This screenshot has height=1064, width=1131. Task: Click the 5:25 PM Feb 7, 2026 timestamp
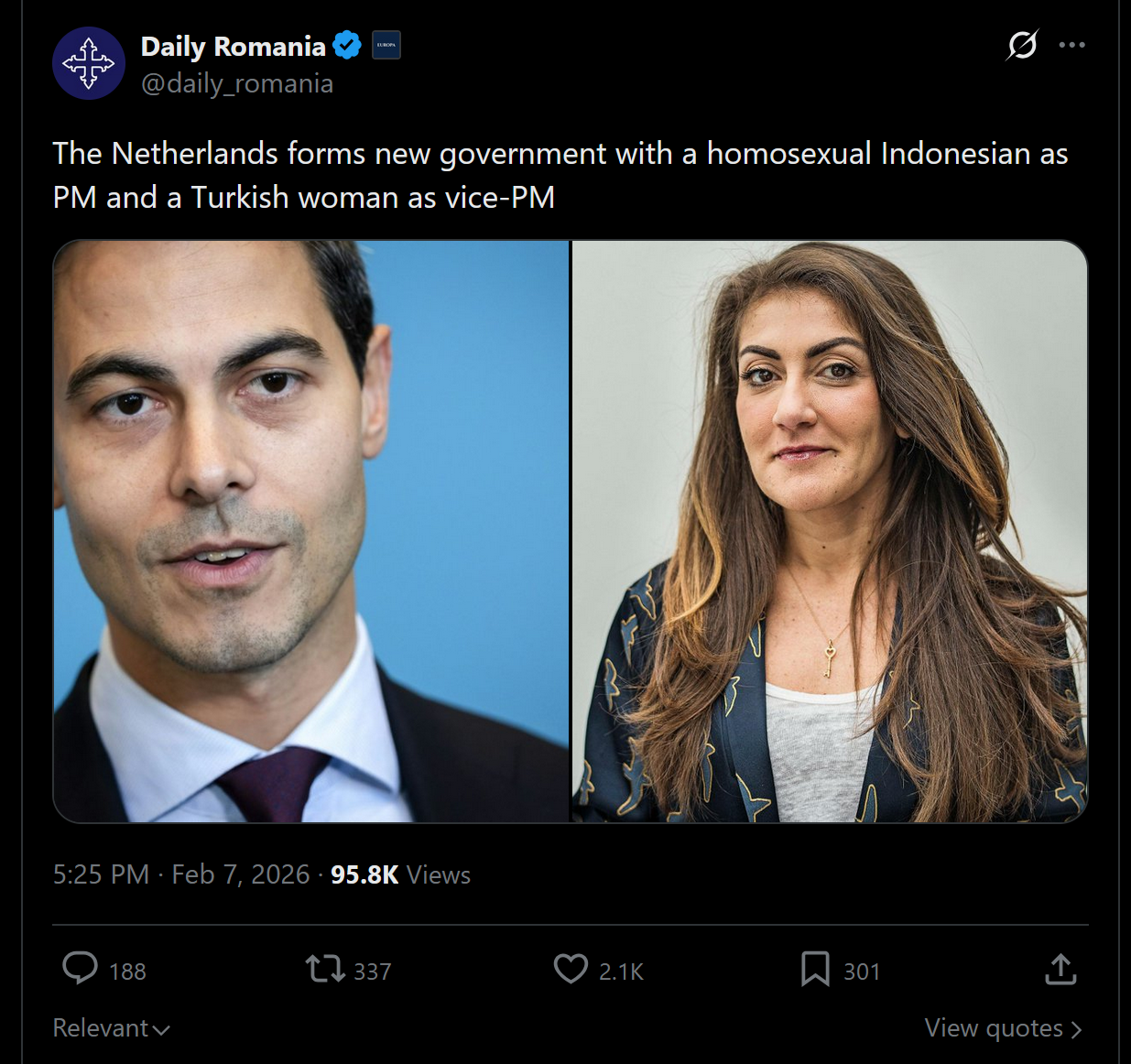(x=181, y=874)
